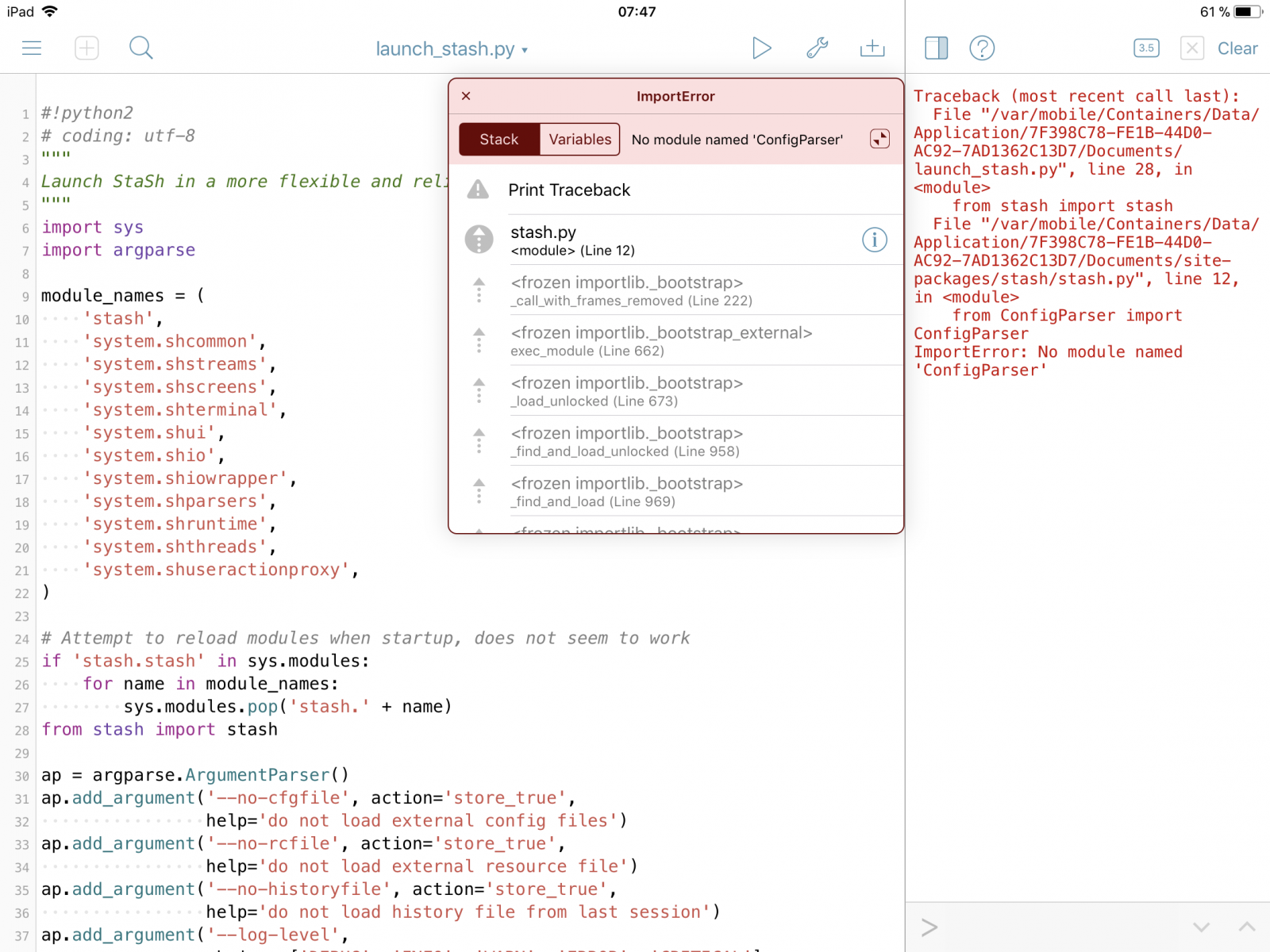1270x952 pixels.
Task: Create a new file with plus icon
Action: [87, 48]
